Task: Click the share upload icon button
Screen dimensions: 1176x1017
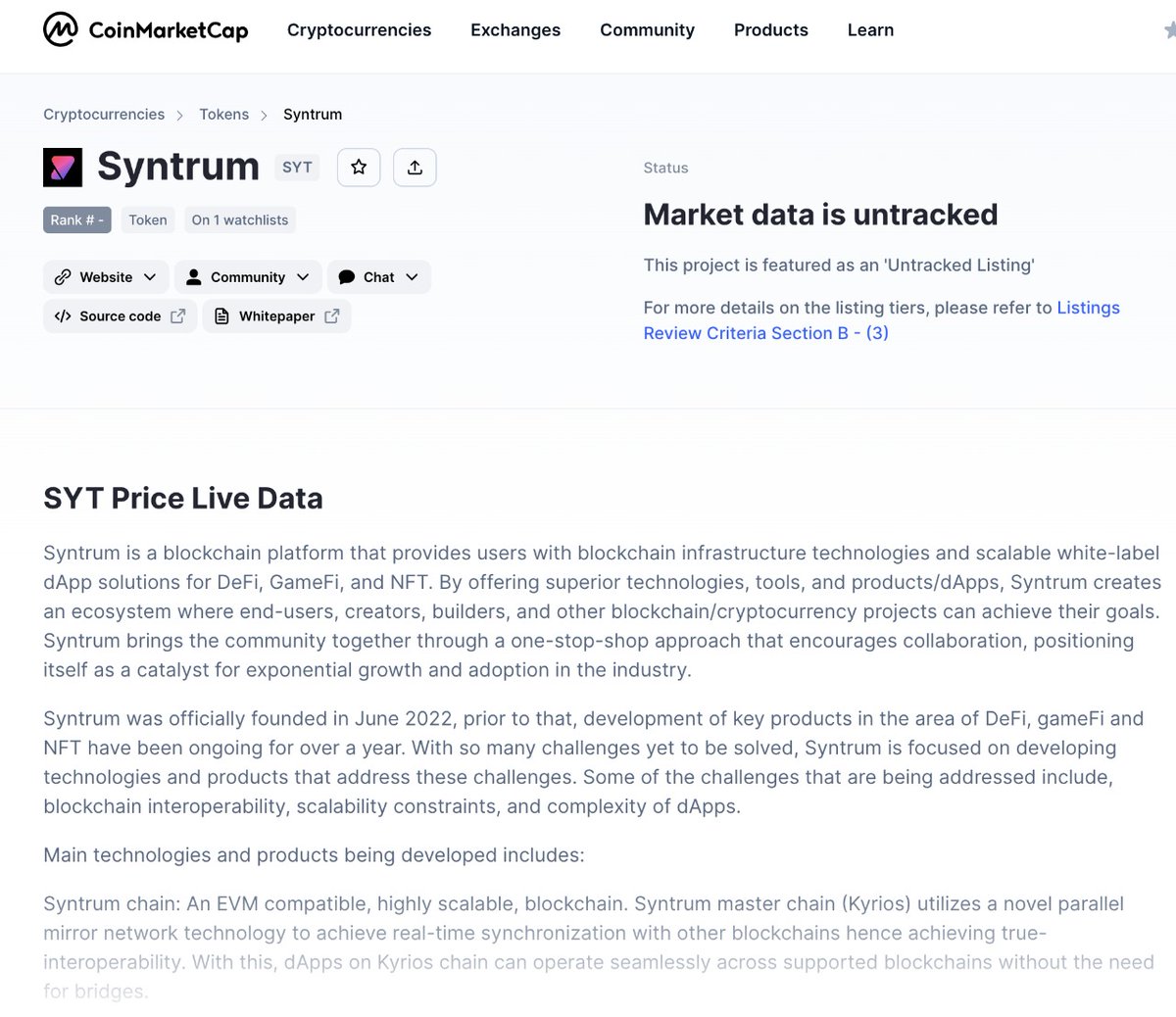Action: pyautogui.click(x=415, y=168)
